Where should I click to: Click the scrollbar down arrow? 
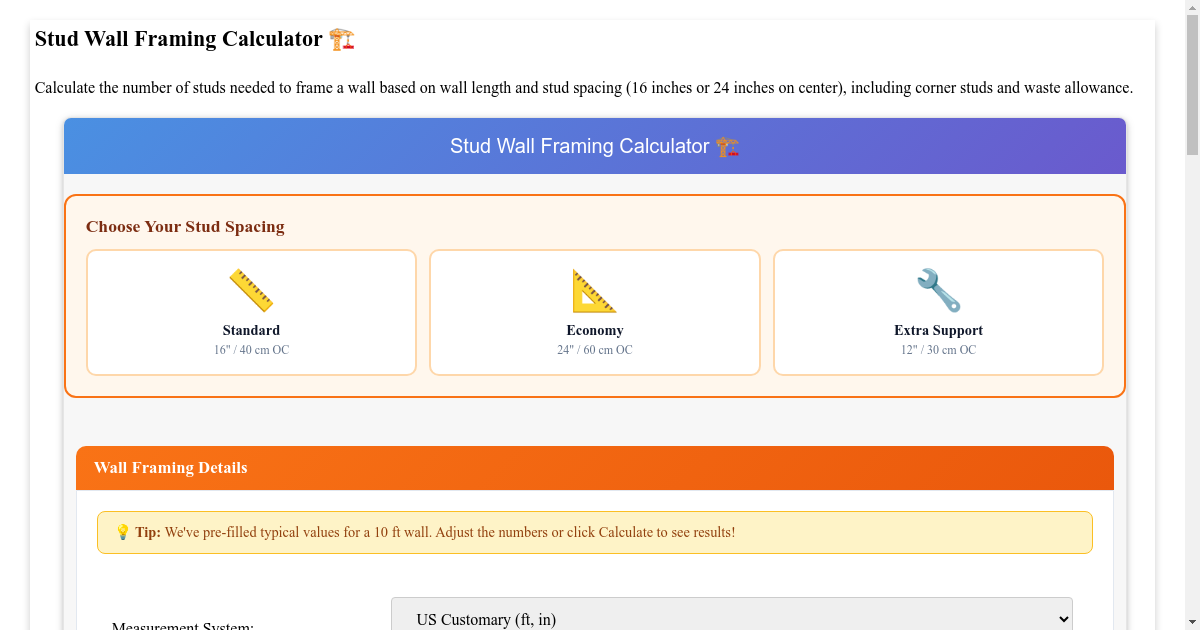[1191, 621]
